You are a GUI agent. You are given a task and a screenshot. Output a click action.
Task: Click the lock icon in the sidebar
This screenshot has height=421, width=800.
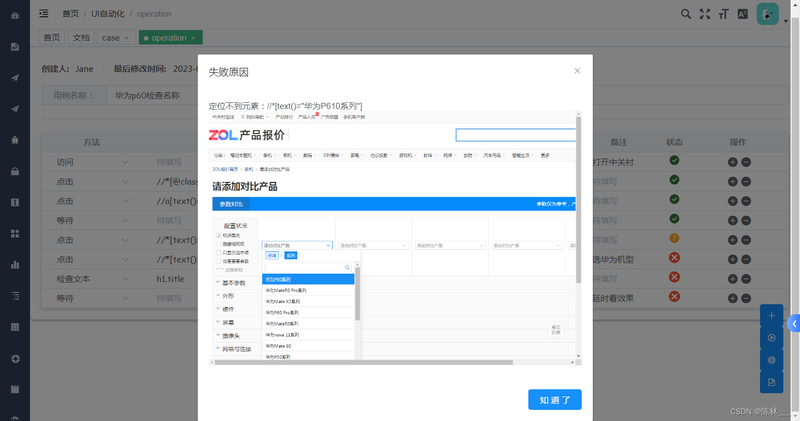(15, 171)
